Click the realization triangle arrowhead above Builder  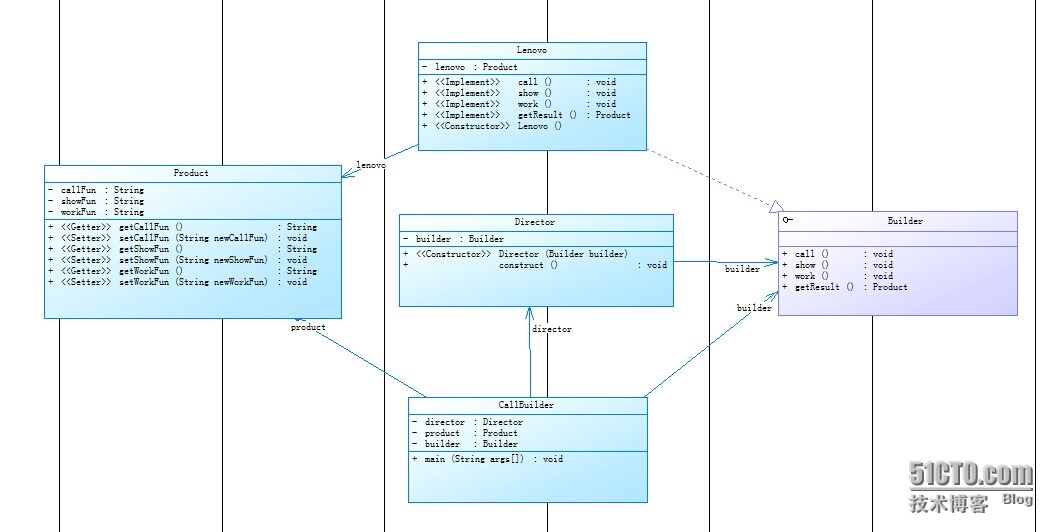pyautogui.click(x=776, y=205)
